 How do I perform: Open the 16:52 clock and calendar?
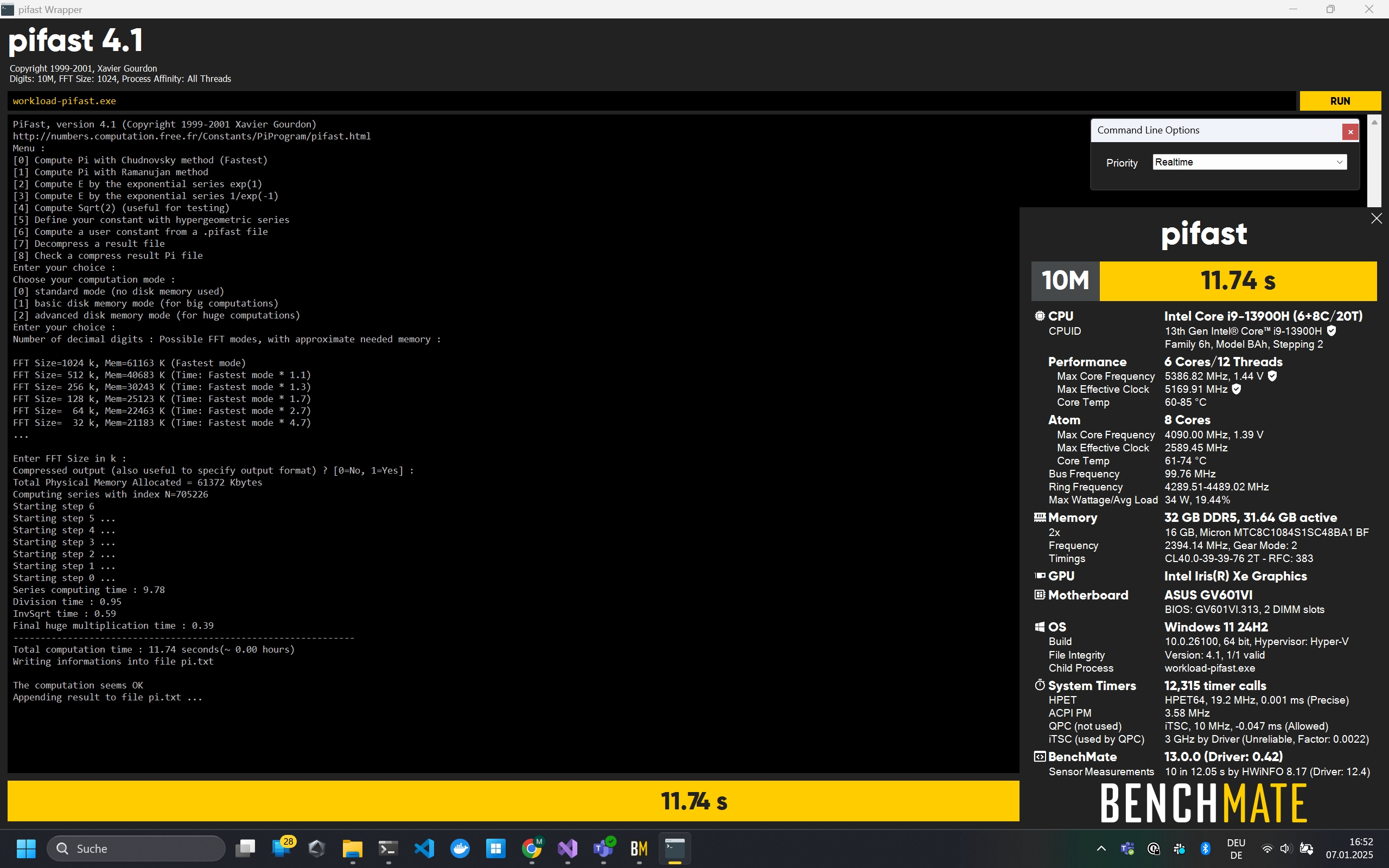(1349, 848)
